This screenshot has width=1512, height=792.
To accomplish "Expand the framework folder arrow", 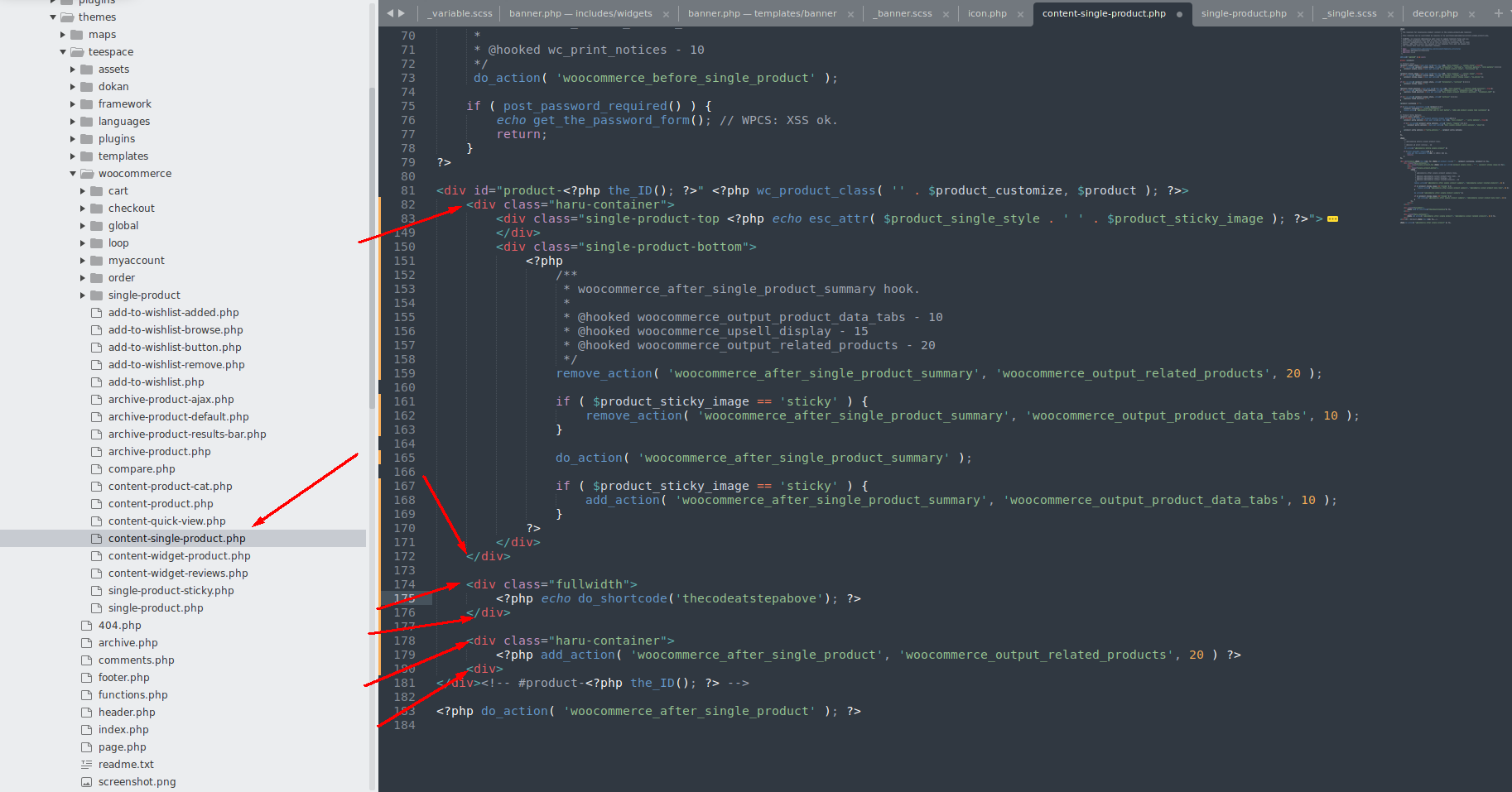I will pos(73,104).
